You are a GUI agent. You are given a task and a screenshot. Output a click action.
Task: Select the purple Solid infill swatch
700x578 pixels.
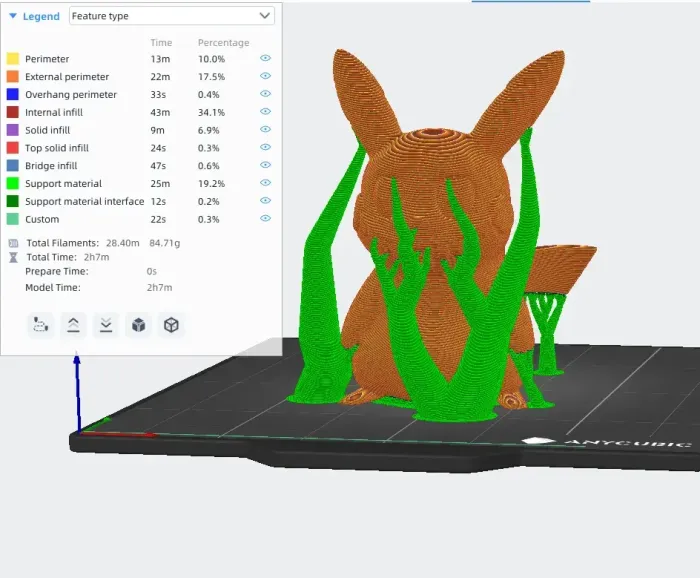point(13,130)
